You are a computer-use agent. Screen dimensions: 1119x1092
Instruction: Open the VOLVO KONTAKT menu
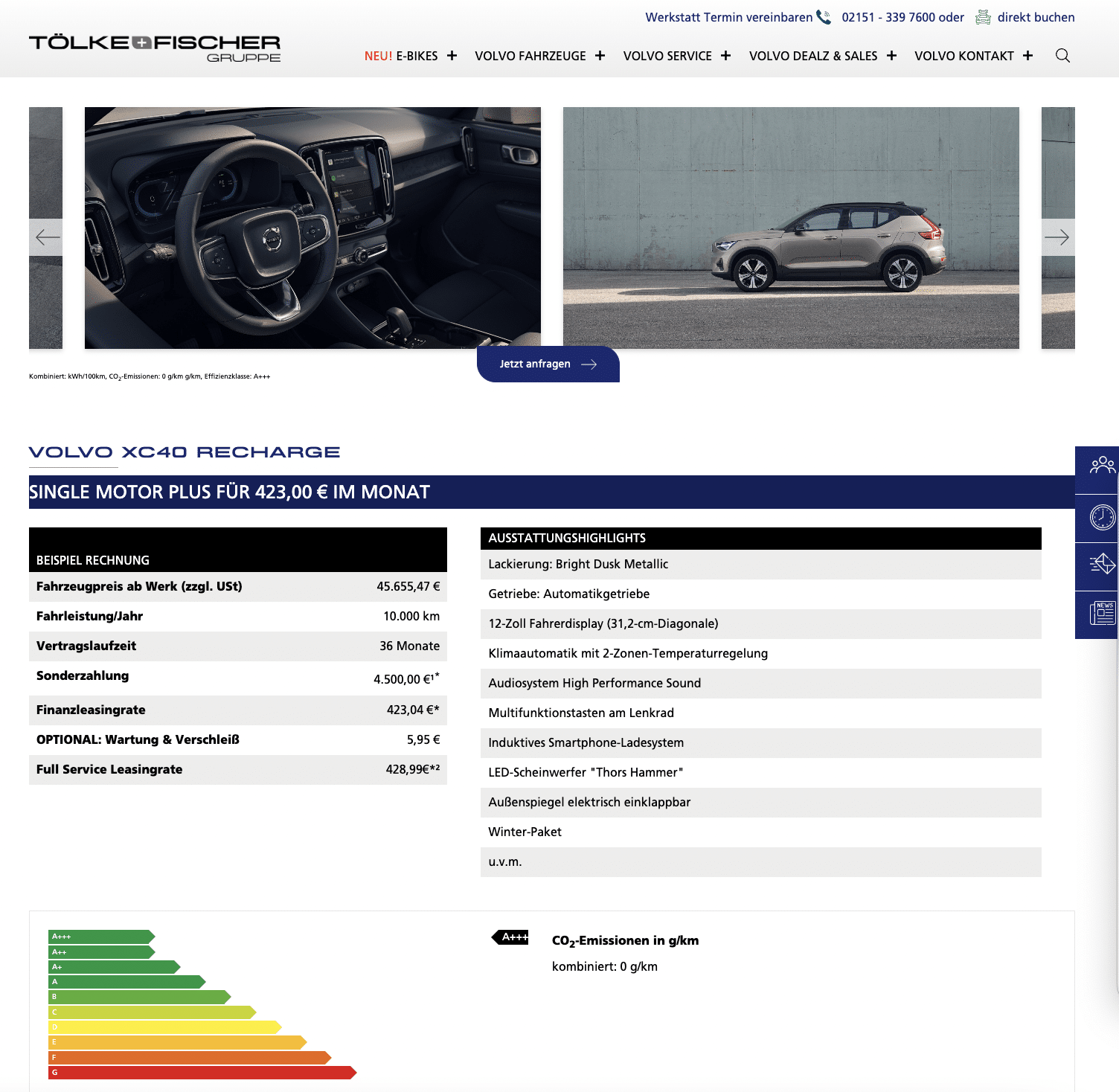[x=964, y=56]
